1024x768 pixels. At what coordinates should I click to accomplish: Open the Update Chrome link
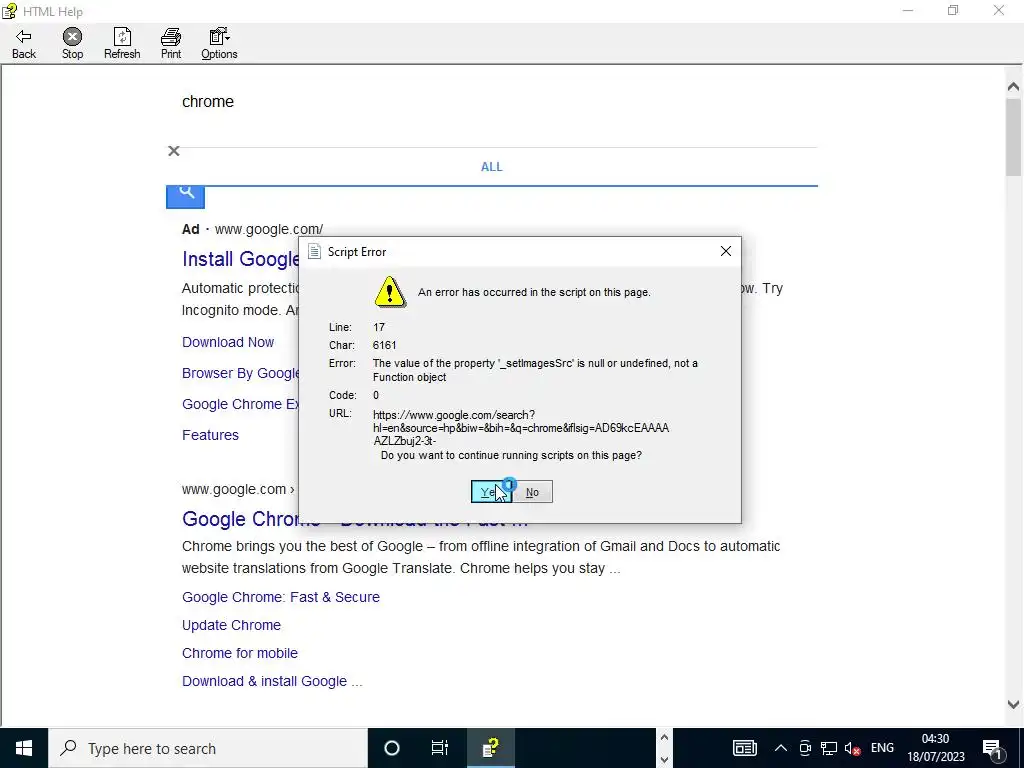[231, 625]
